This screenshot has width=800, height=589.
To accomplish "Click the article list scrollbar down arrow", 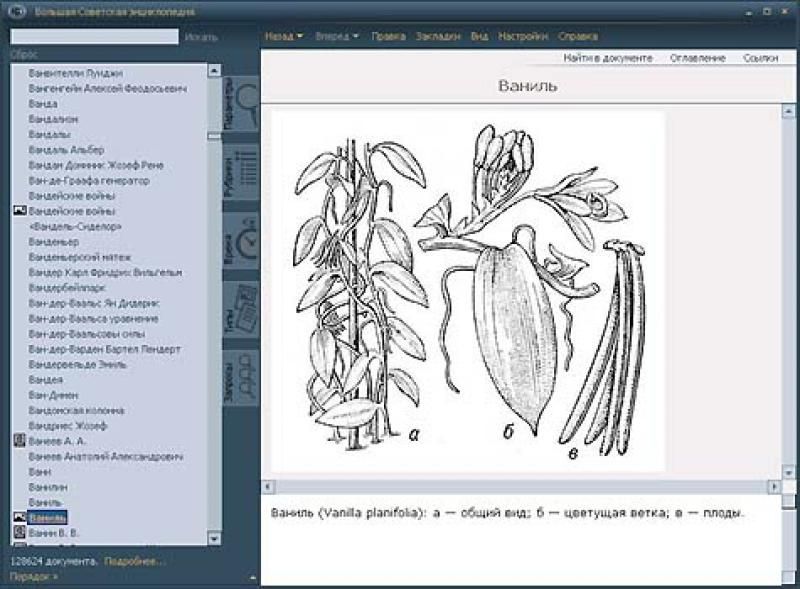I will coord(214,539).
